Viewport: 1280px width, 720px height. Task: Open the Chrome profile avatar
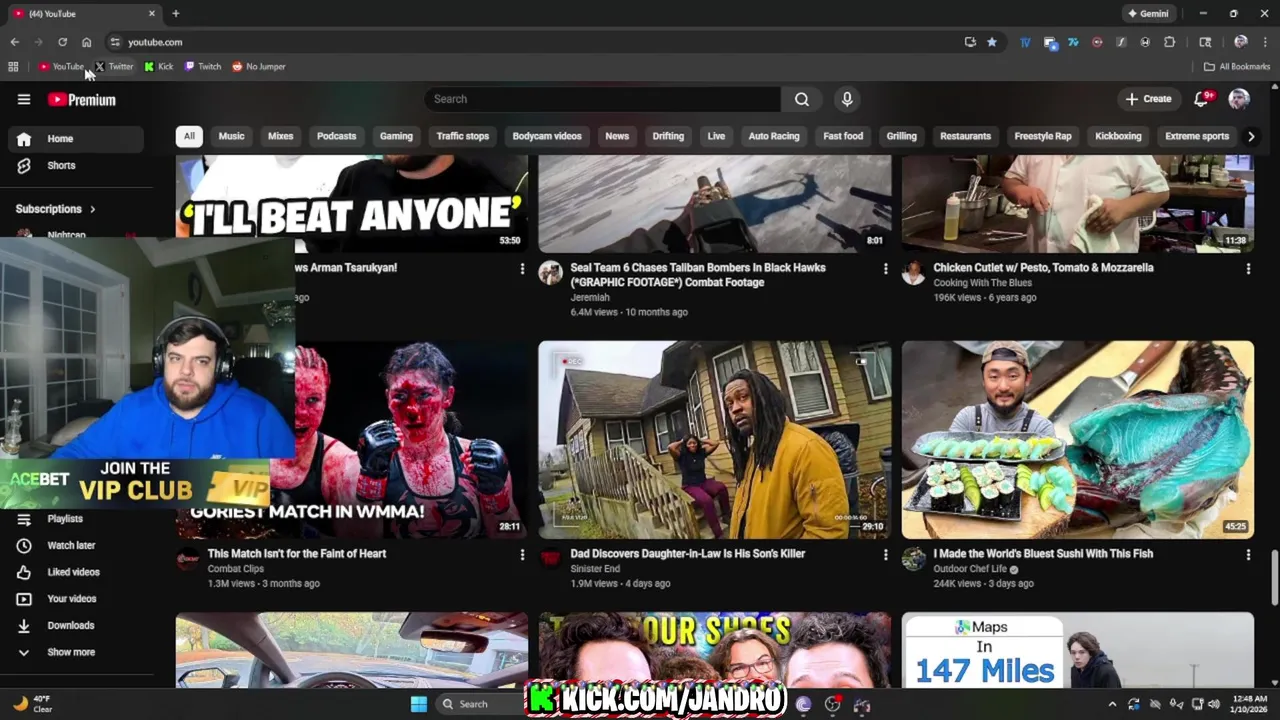pos(1240,42)
